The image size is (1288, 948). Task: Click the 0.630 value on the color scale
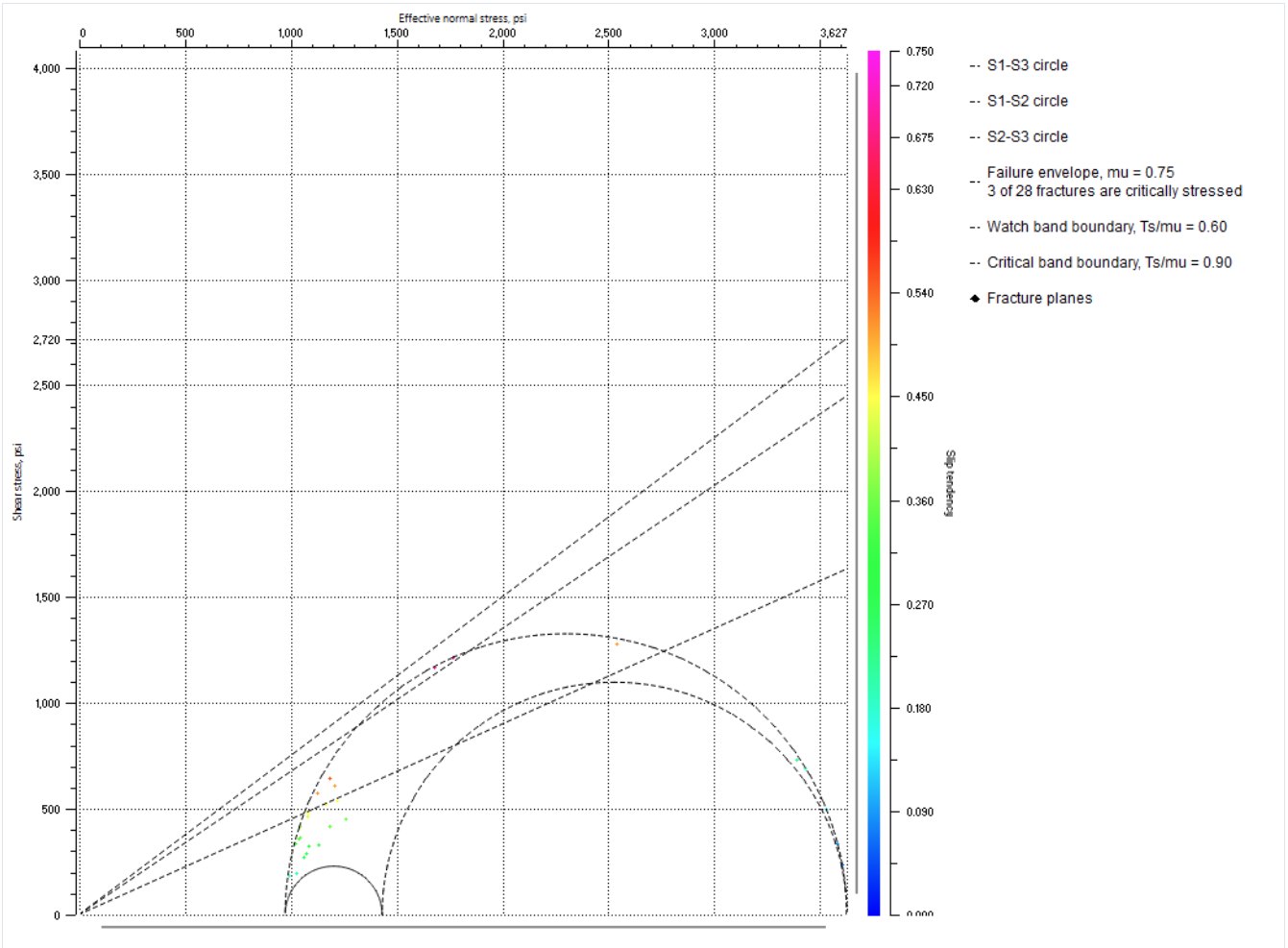pyautogui.click(x=919, y=190)
